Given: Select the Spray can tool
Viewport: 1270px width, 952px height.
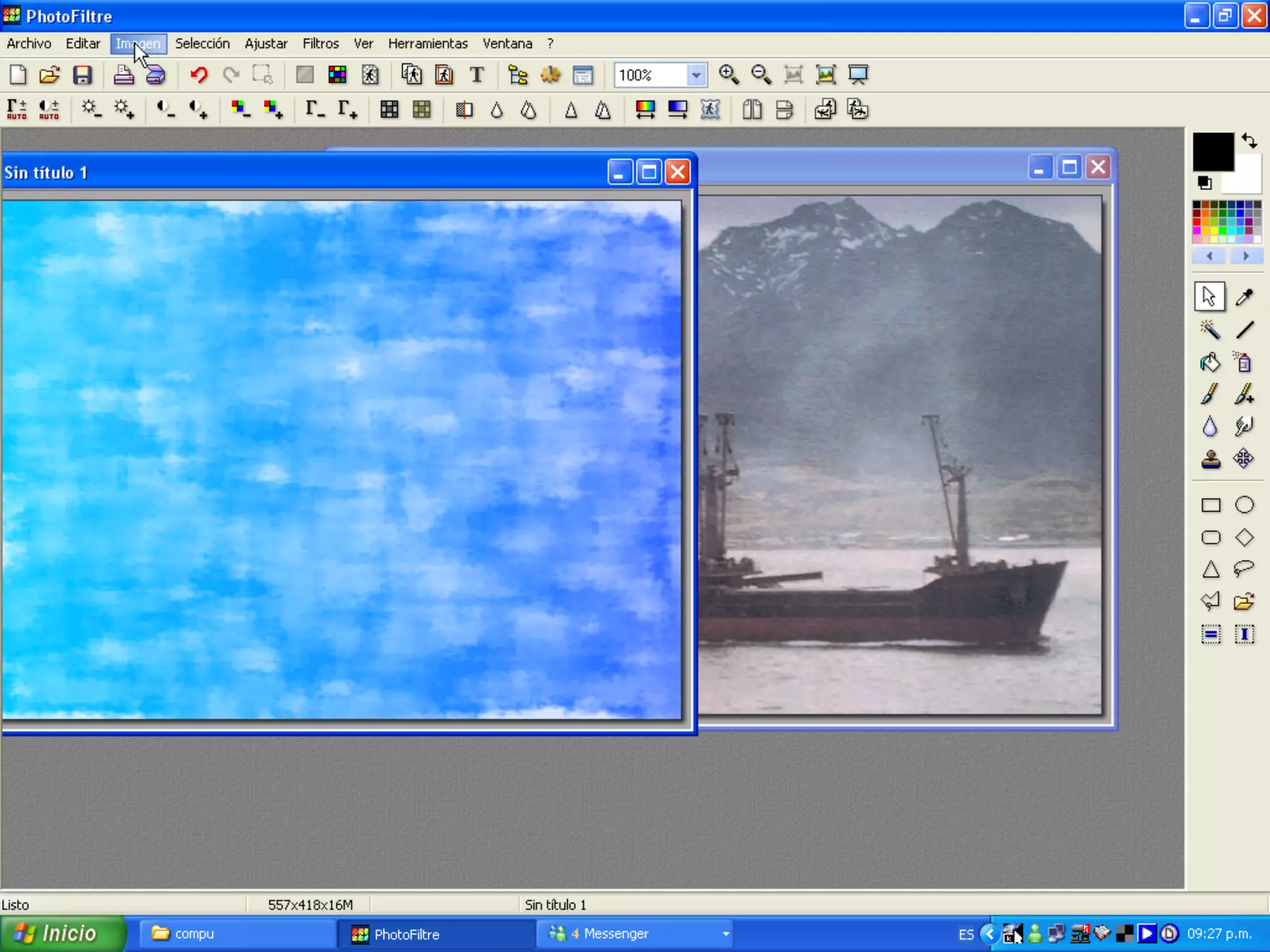Looking at the screenshot, I should 1243,362.
